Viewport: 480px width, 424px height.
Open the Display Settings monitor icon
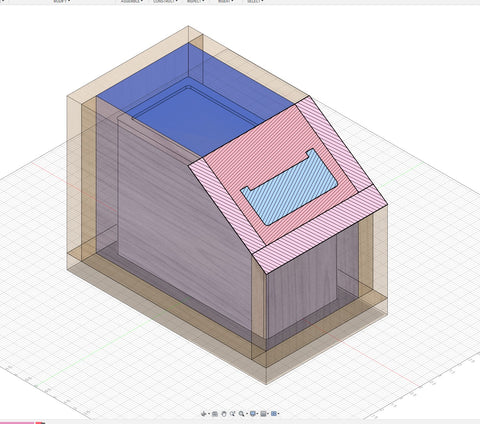point(253,413)
